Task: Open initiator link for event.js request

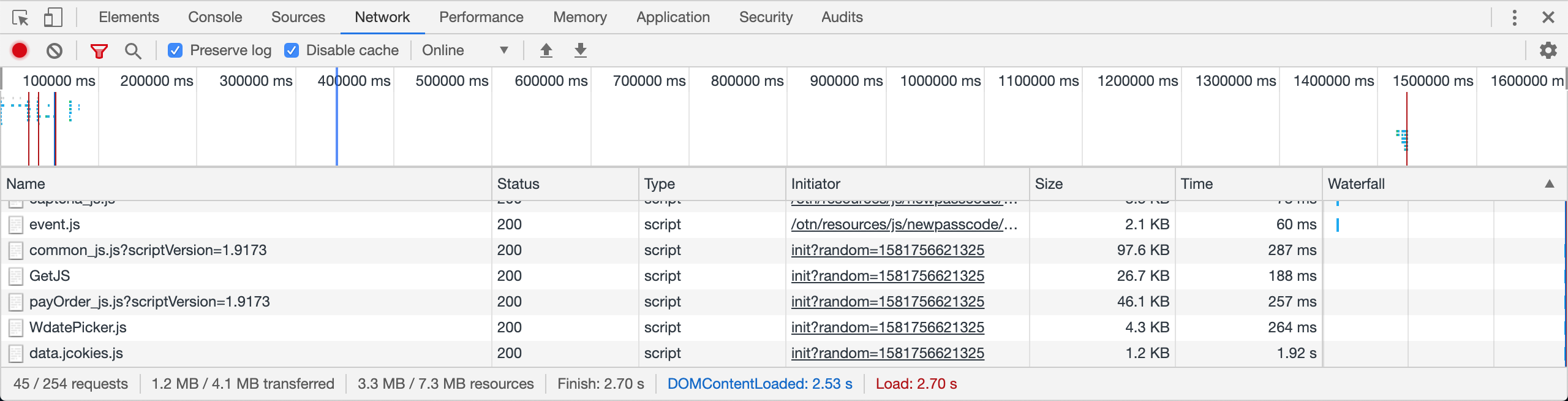Action: [x=903, y=224]
